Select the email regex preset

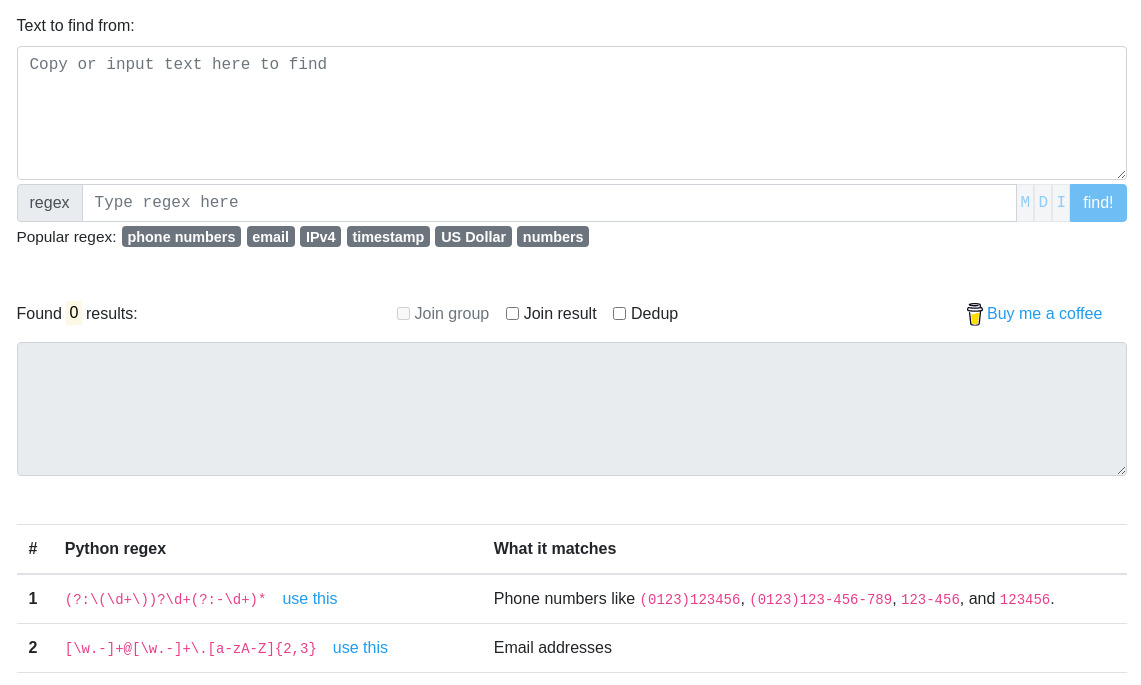pos(270,236)
